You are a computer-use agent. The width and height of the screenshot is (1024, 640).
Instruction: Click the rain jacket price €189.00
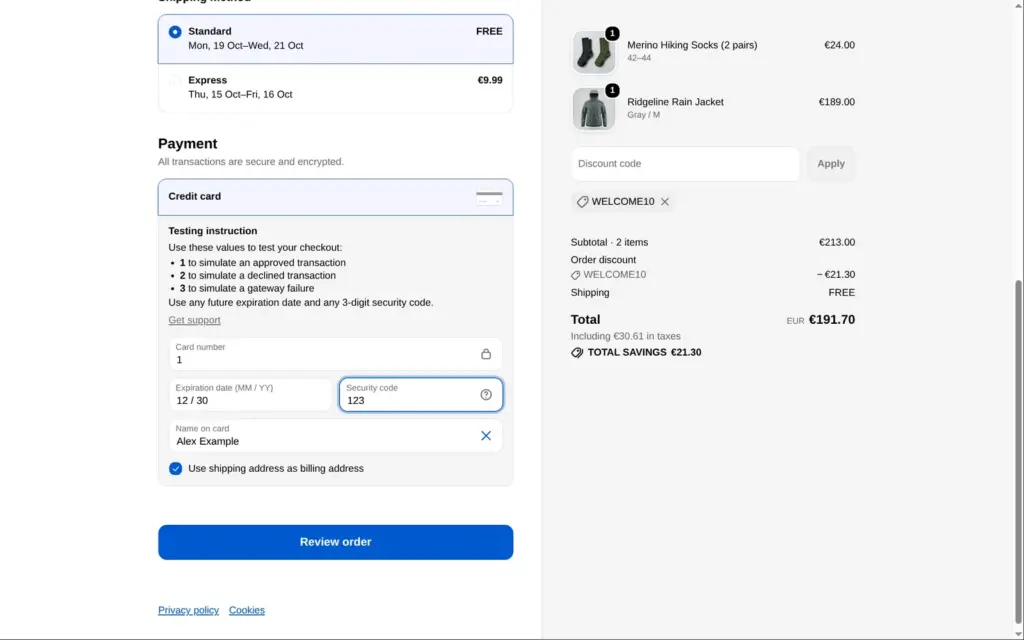(837, 102)
